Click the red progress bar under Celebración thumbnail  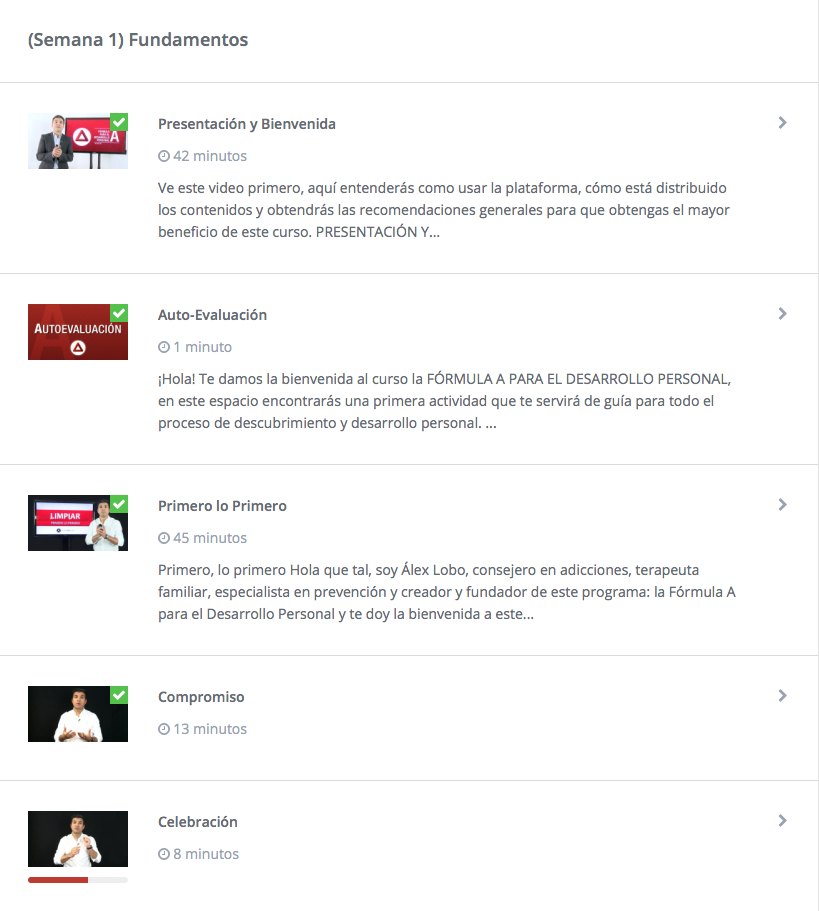tap(58, 880)
